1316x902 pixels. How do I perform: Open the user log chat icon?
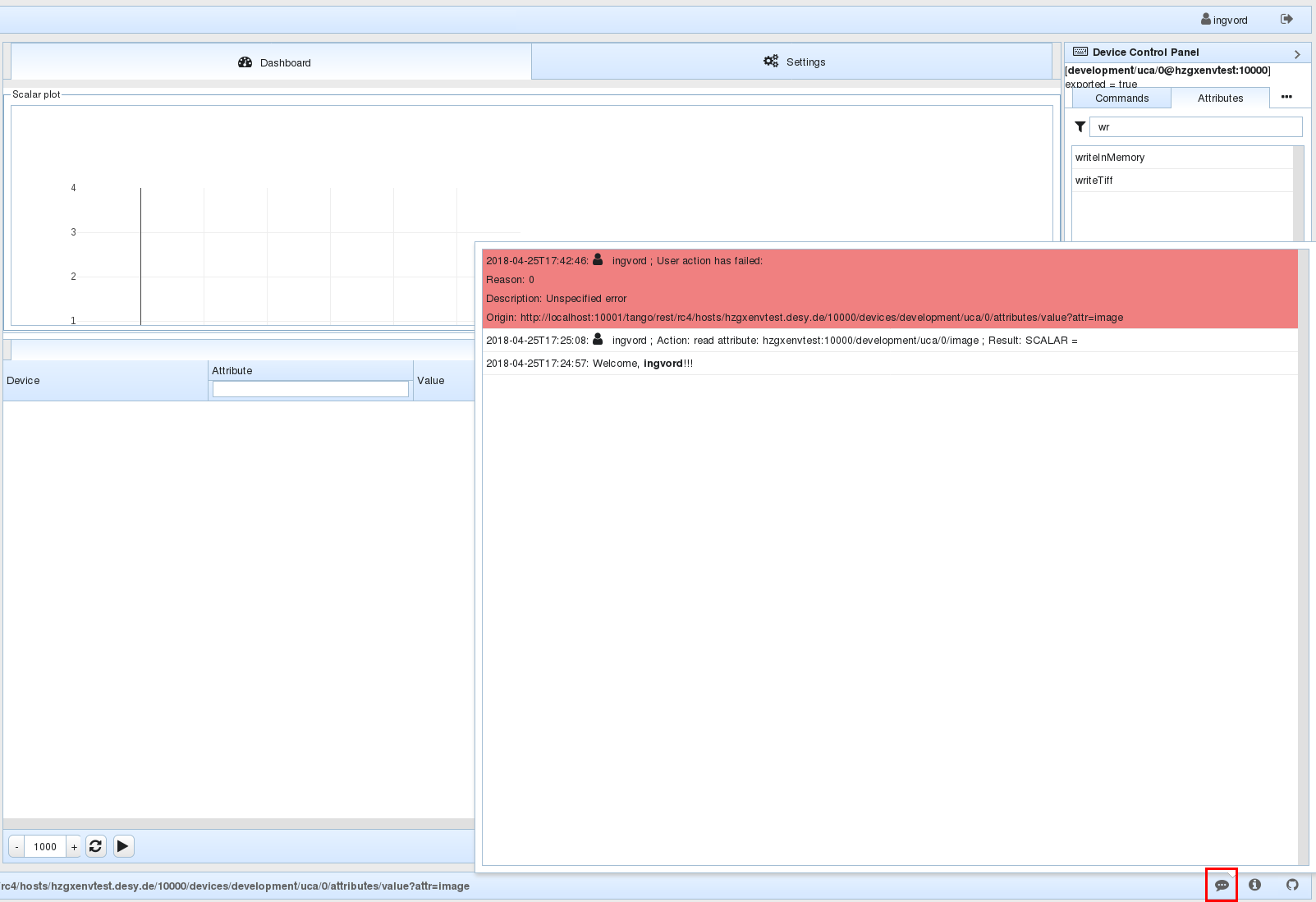tap(1222, 885)
